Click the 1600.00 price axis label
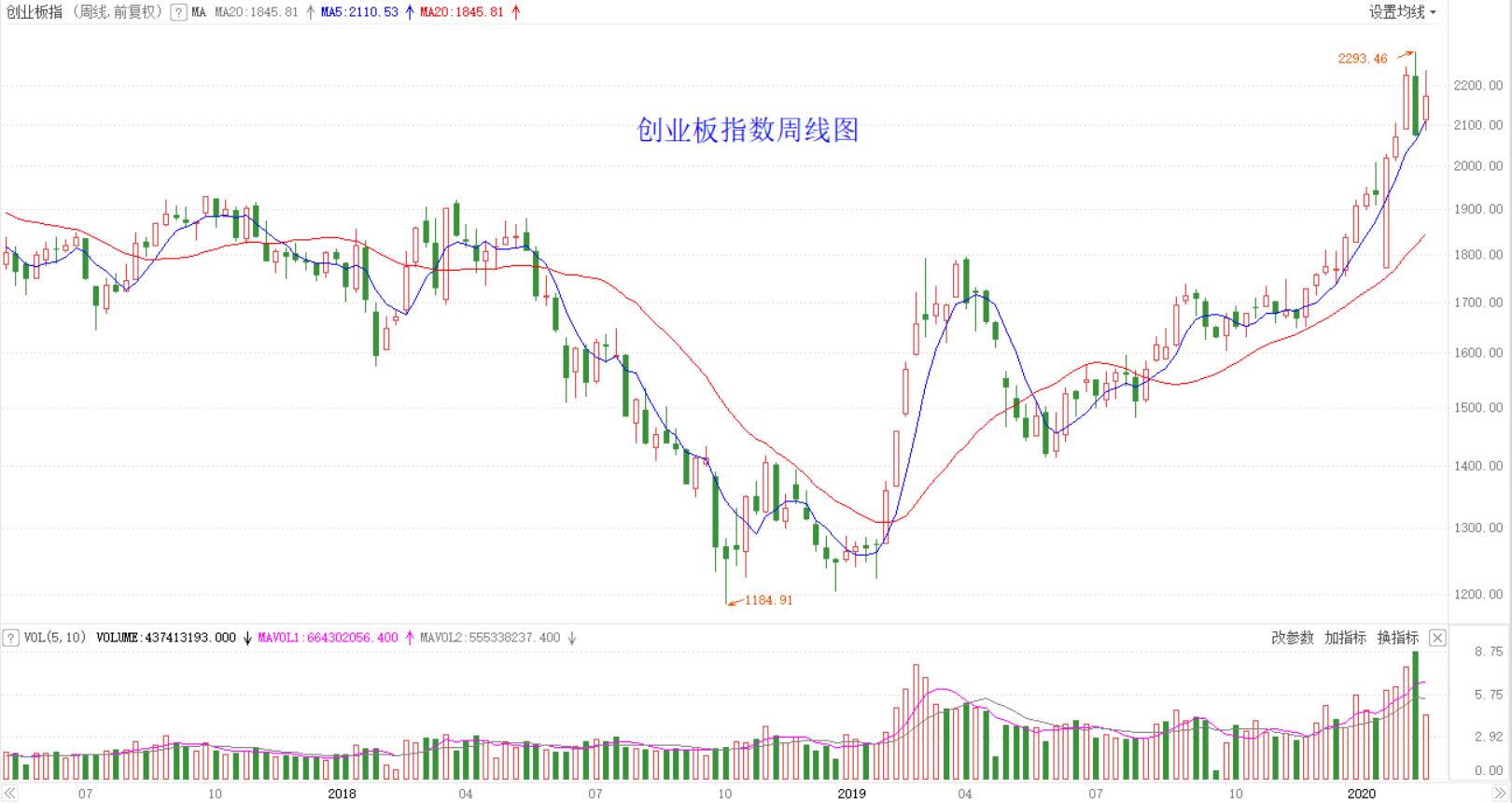1512x803 pixels. tap(1478, 353)
